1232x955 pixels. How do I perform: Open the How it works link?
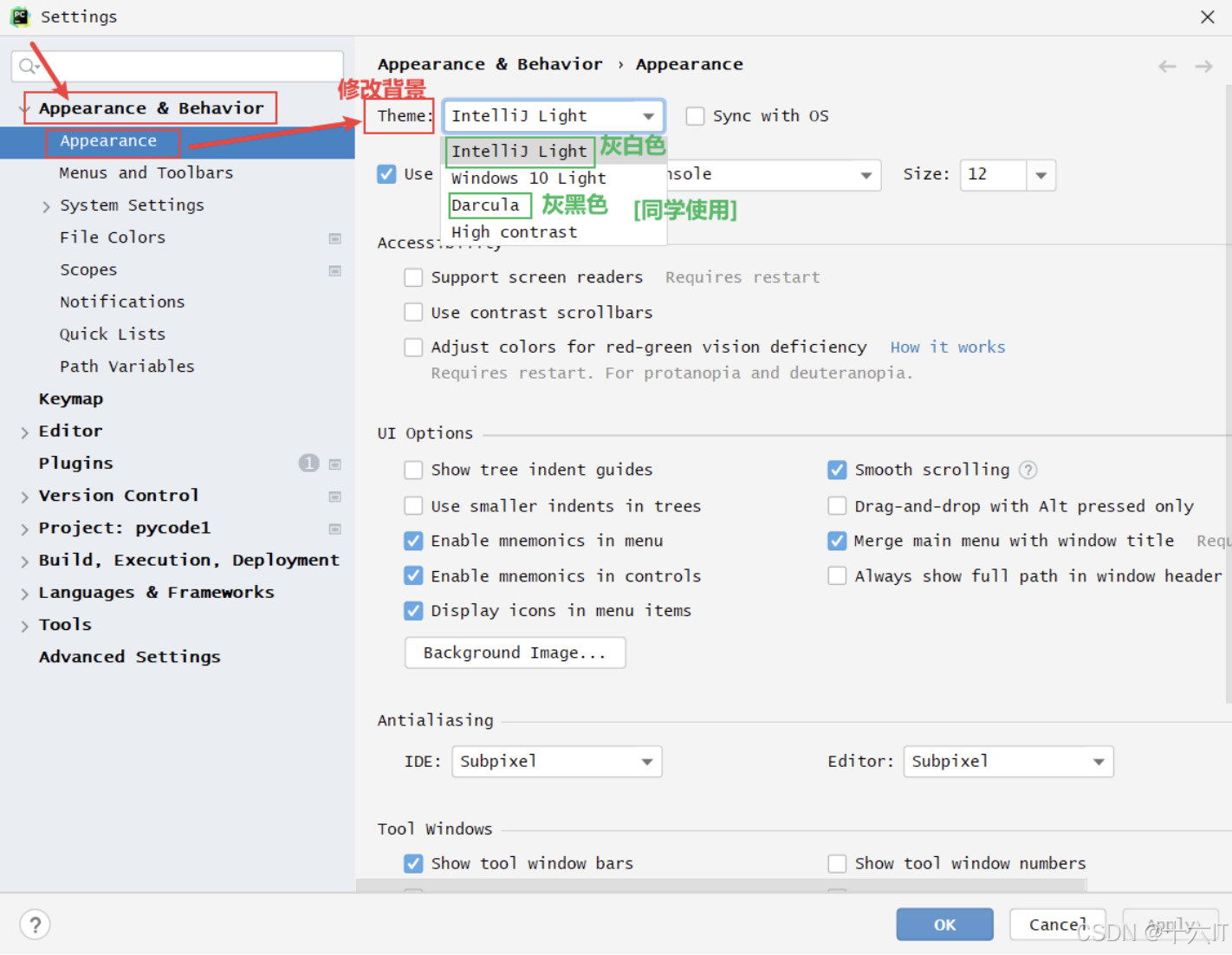[948, 348]
